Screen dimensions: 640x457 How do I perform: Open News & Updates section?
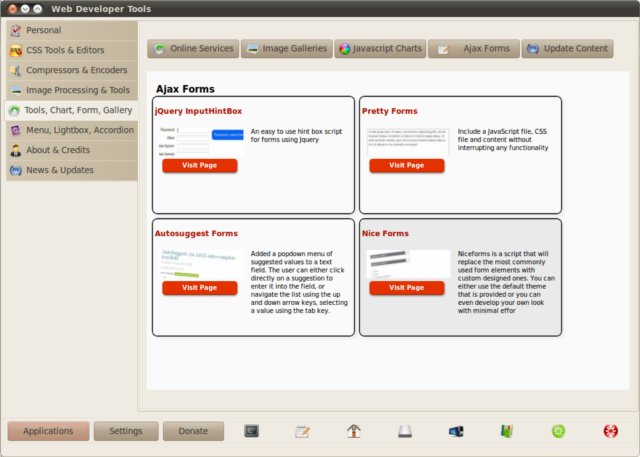pos(72,170)
